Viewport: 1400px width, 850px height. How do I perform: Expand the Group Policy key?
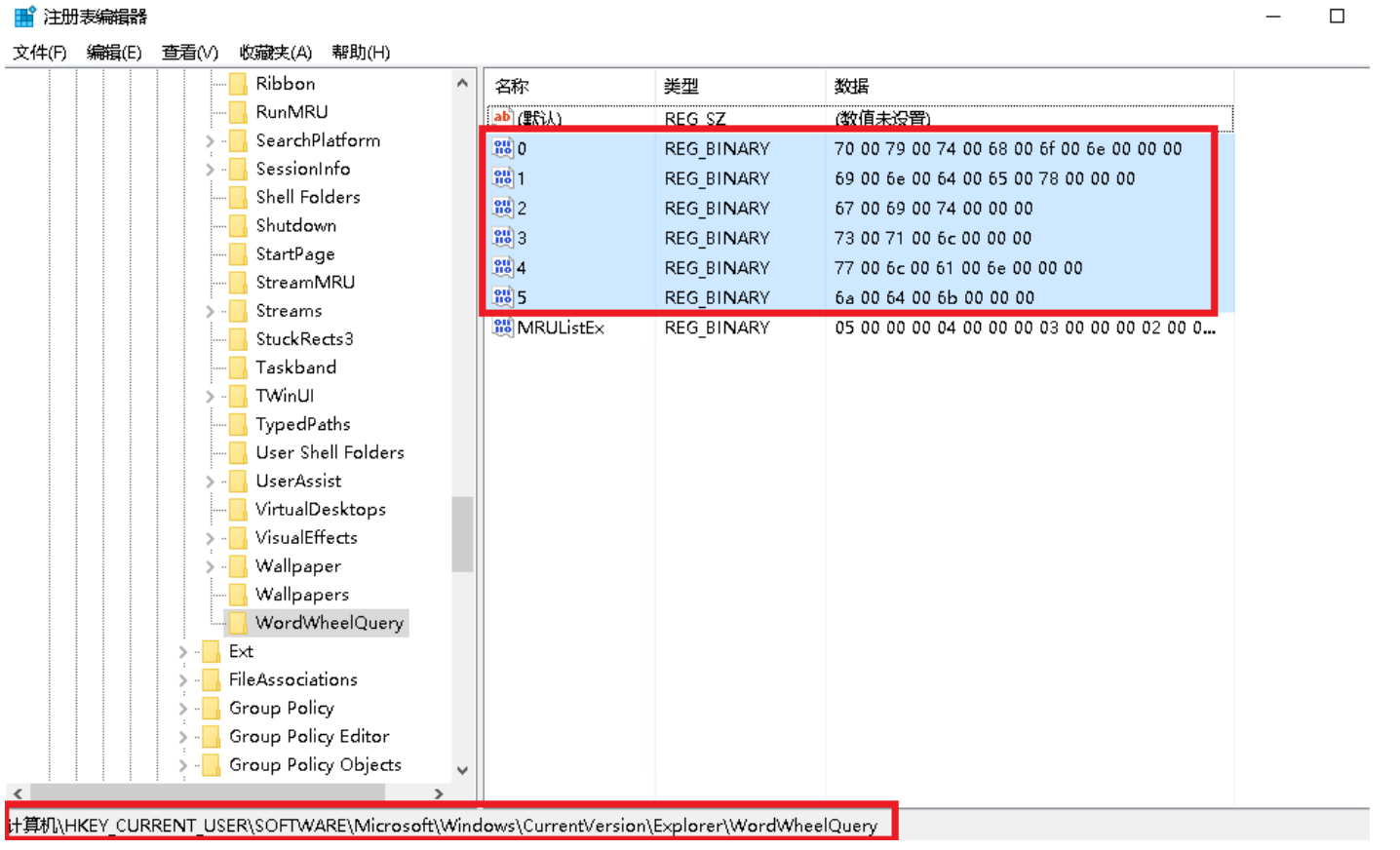[182, 709]
